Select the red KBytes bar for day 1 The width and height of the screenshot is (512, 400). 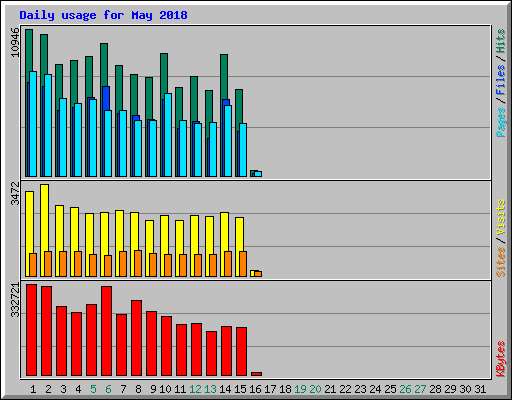tap(31, 330)
